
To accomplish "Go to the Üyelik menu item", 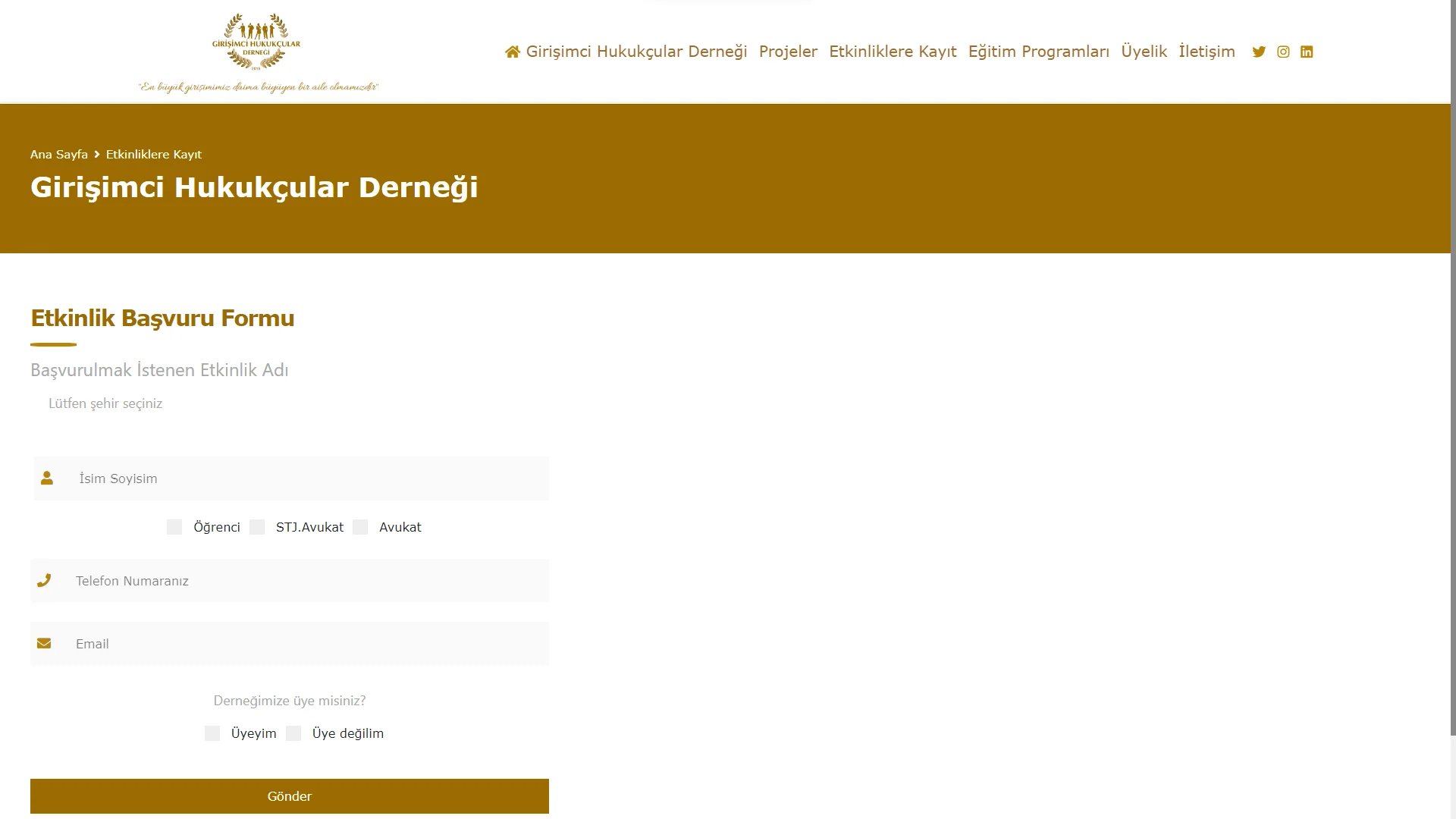I will click(x=1144, y=52).
